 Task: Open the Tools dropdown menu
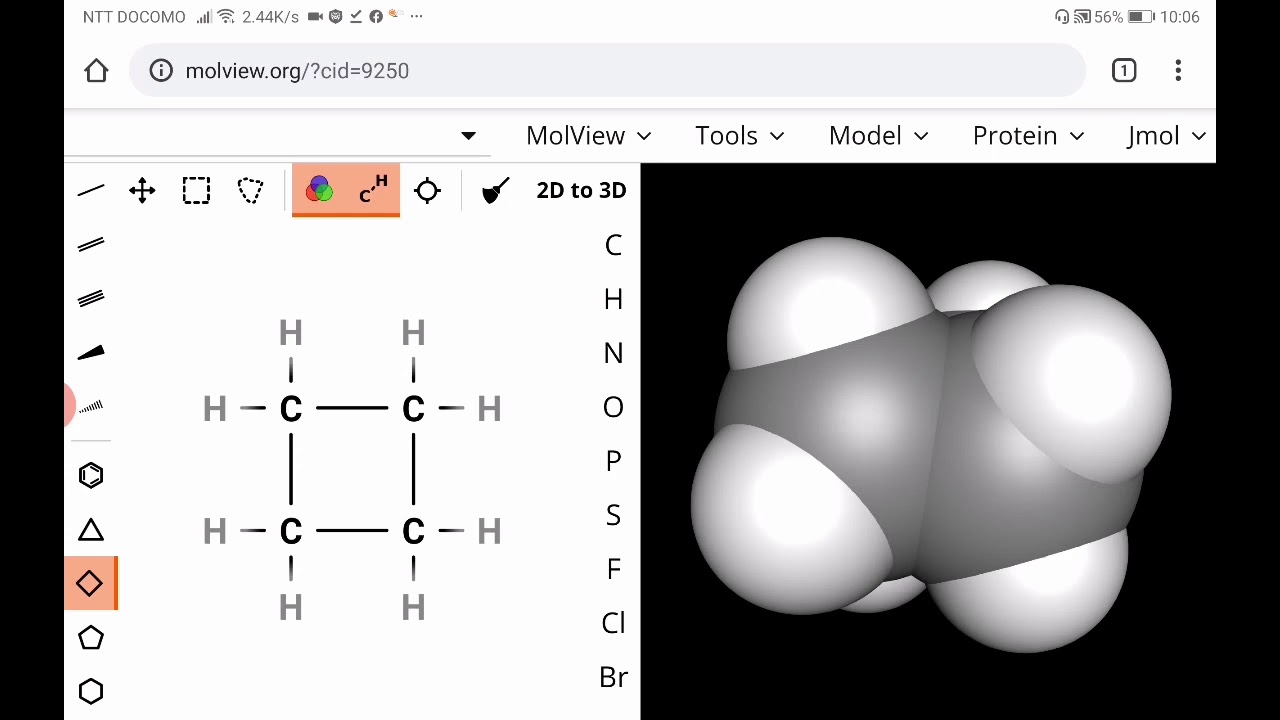(739, 136)
